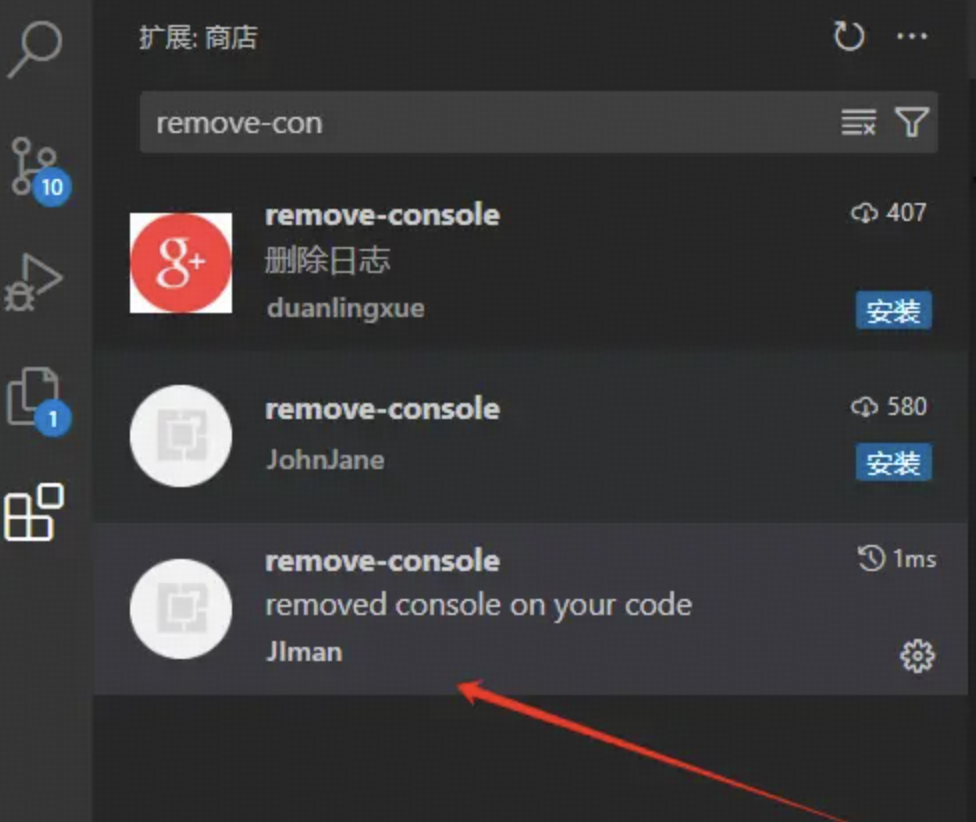Open the more actions ellipsis menu

pos(912,36)
